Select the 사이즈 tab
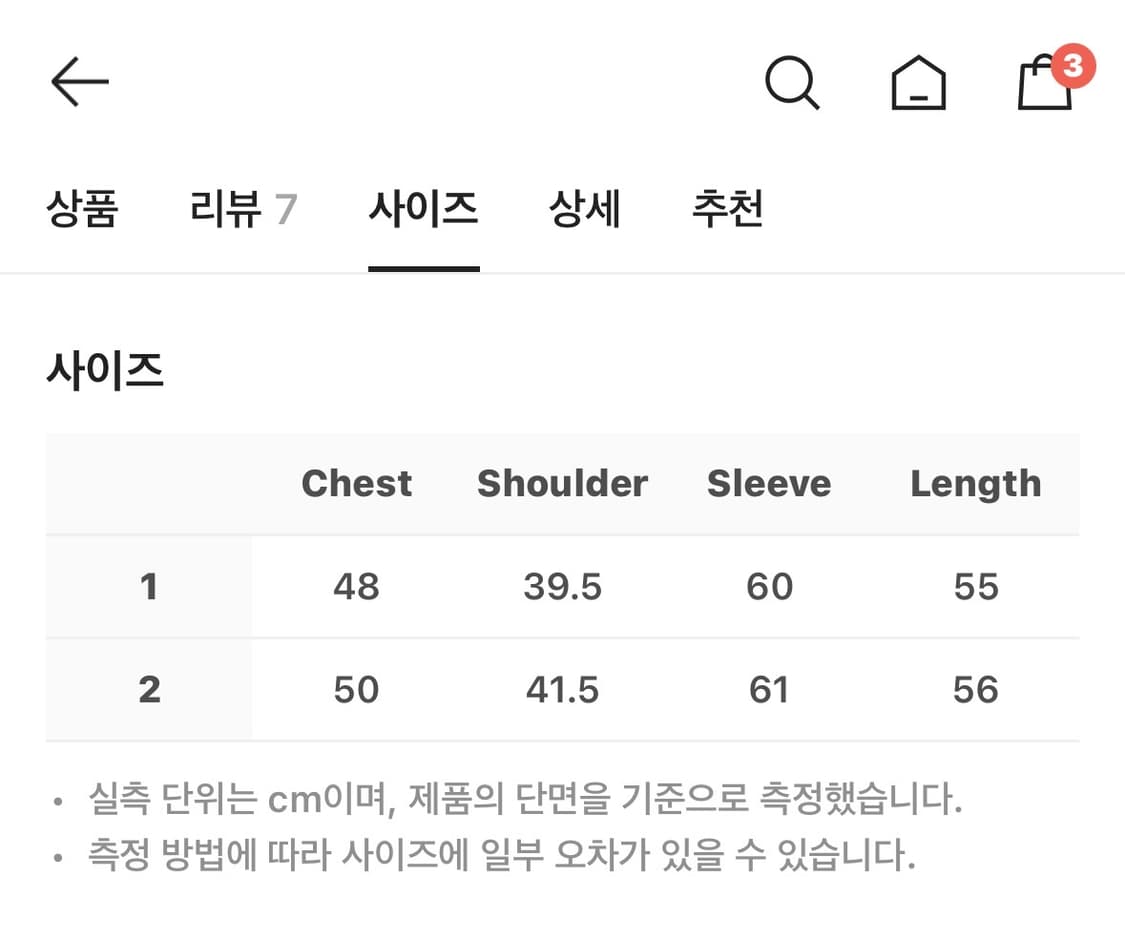This screenshot has width=1125, height=940. 424,209
